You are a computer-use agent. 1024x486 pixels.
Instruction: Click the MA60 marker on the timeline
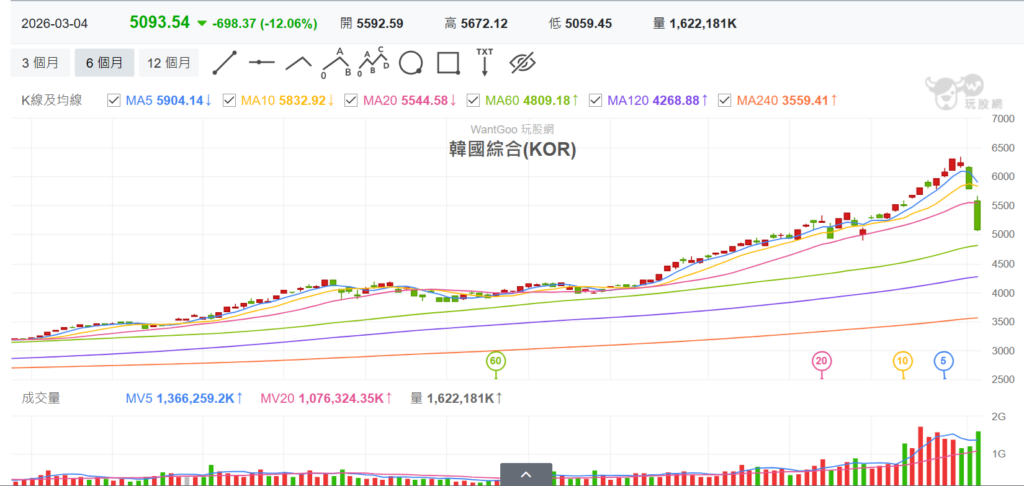495,360
